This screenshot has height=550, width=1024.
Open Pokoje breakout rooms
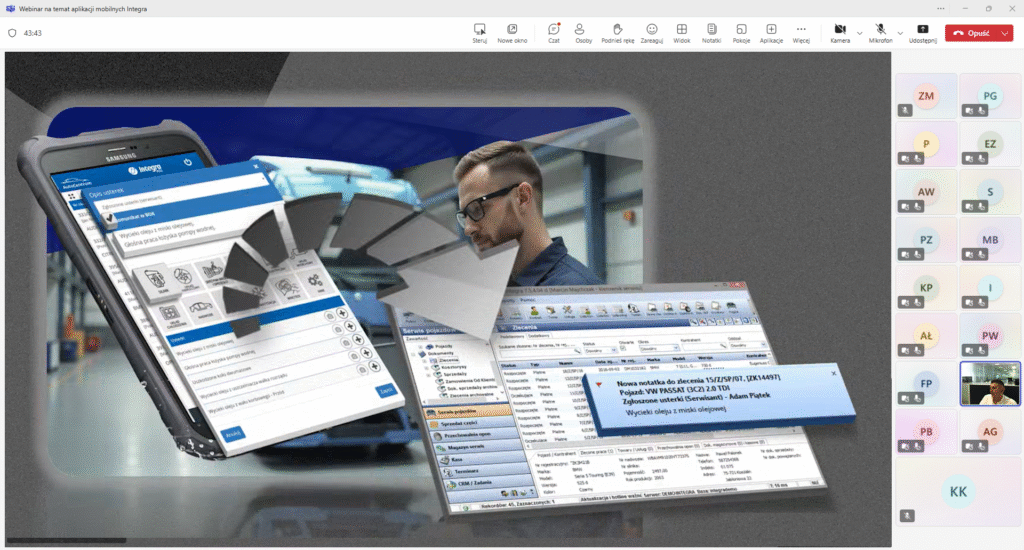pos(741,33)
